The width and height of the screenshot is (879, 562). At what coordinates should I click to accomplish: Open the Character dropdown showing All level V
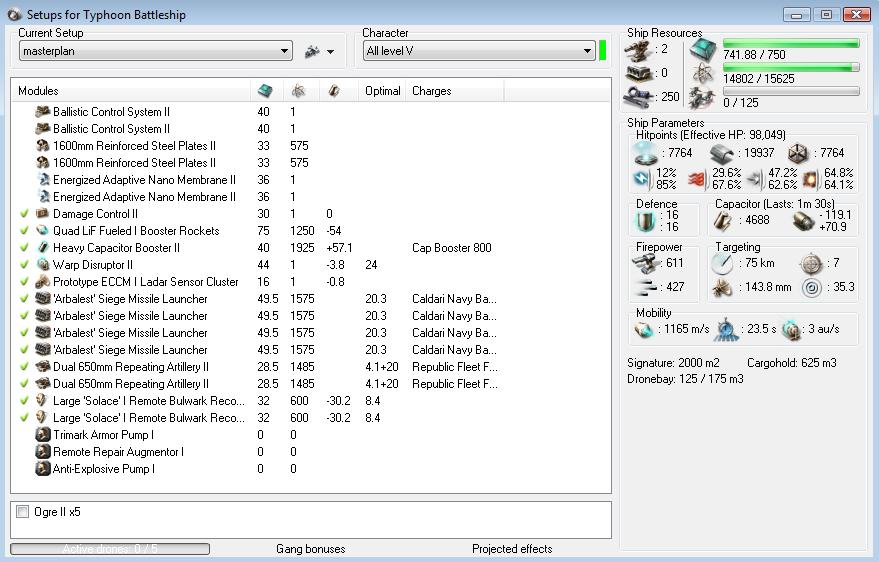479,51
